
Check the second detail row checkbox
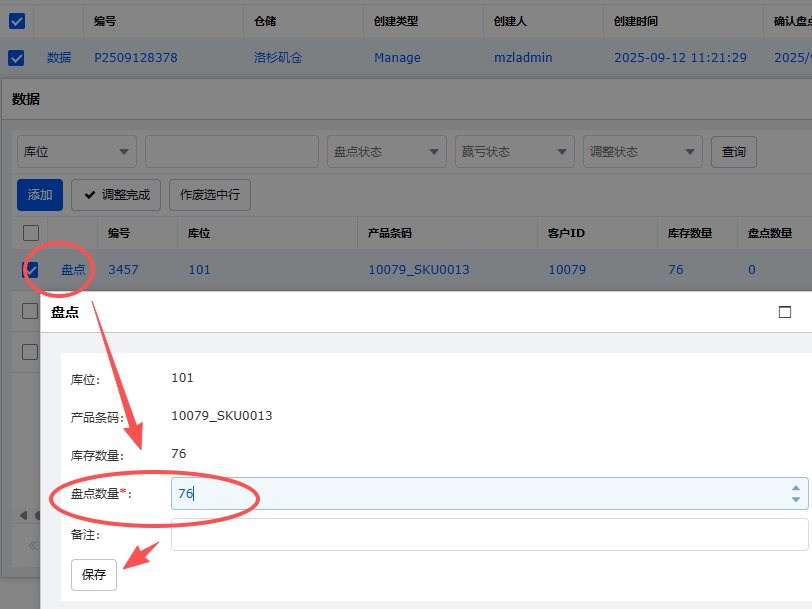(x=30, y=311)
